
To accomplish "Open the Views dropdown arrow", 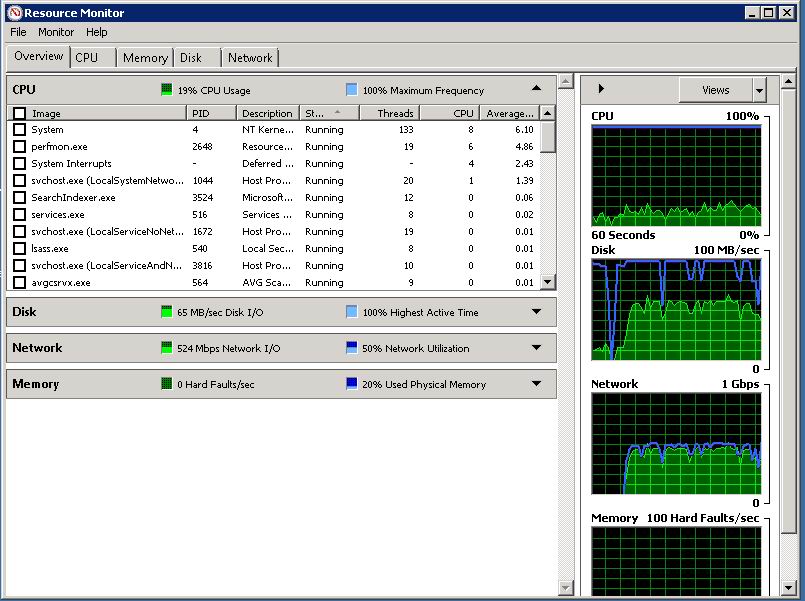I will pos(759,90).
